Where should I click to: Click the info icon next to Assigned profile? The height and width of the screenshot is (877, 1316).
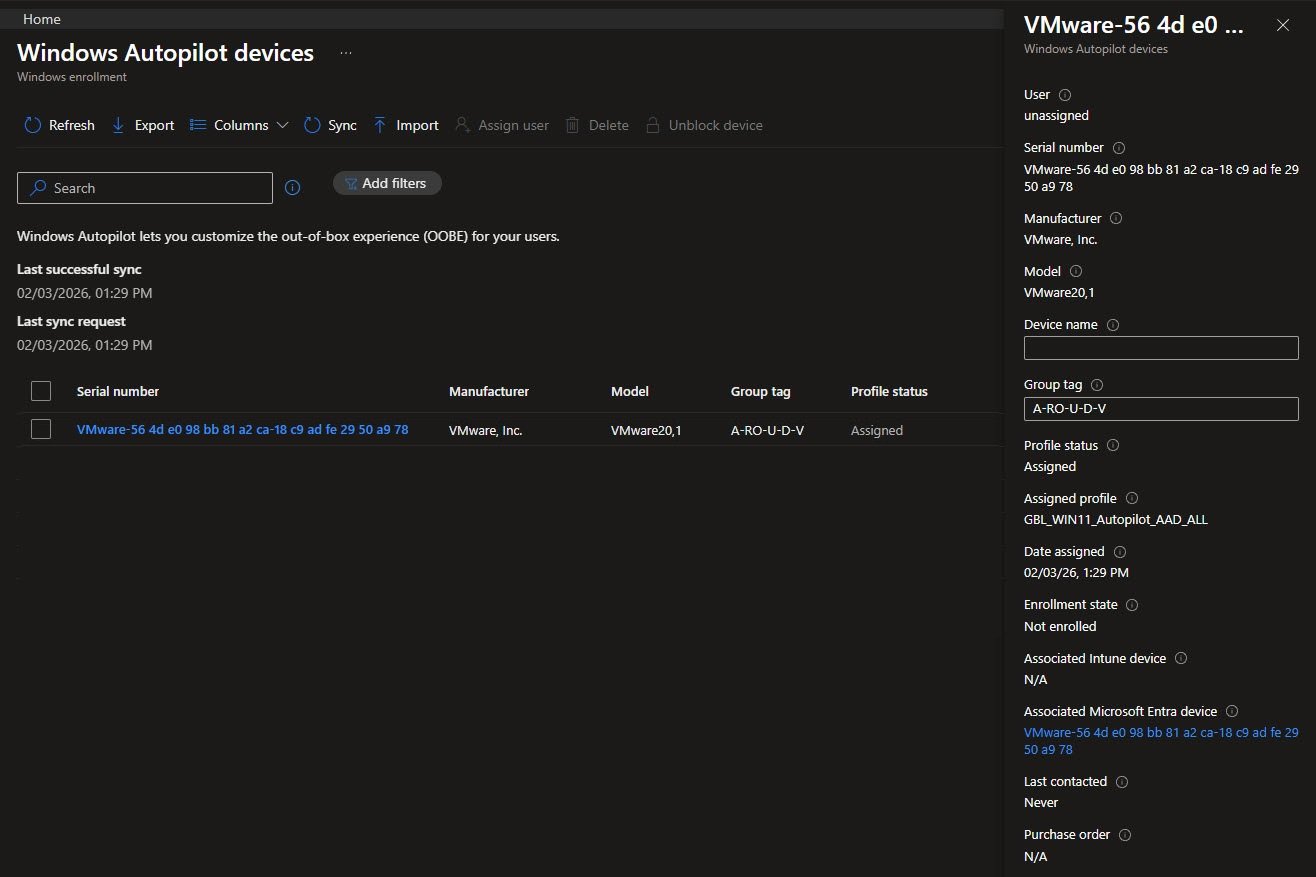[x=1132, y=498]
